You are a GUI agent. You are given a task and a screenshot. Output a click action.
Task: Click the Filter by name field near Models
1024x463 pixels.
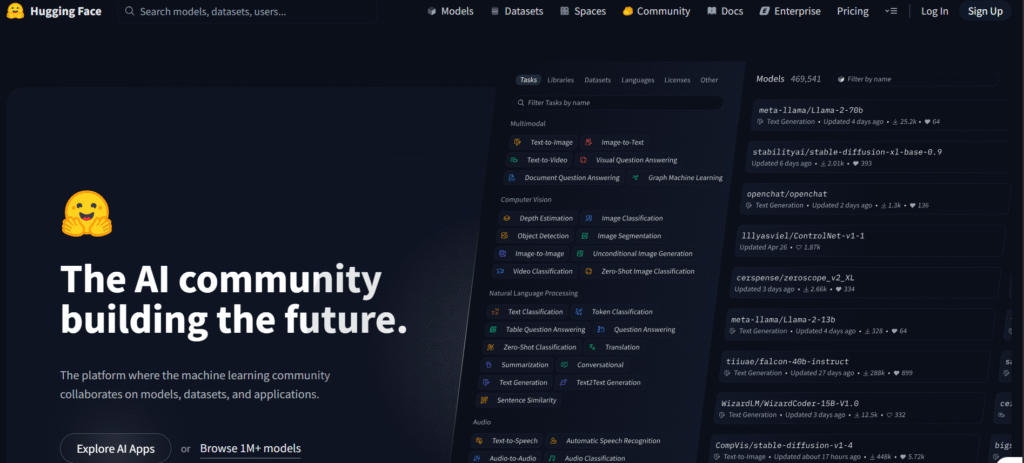(916, 79)
